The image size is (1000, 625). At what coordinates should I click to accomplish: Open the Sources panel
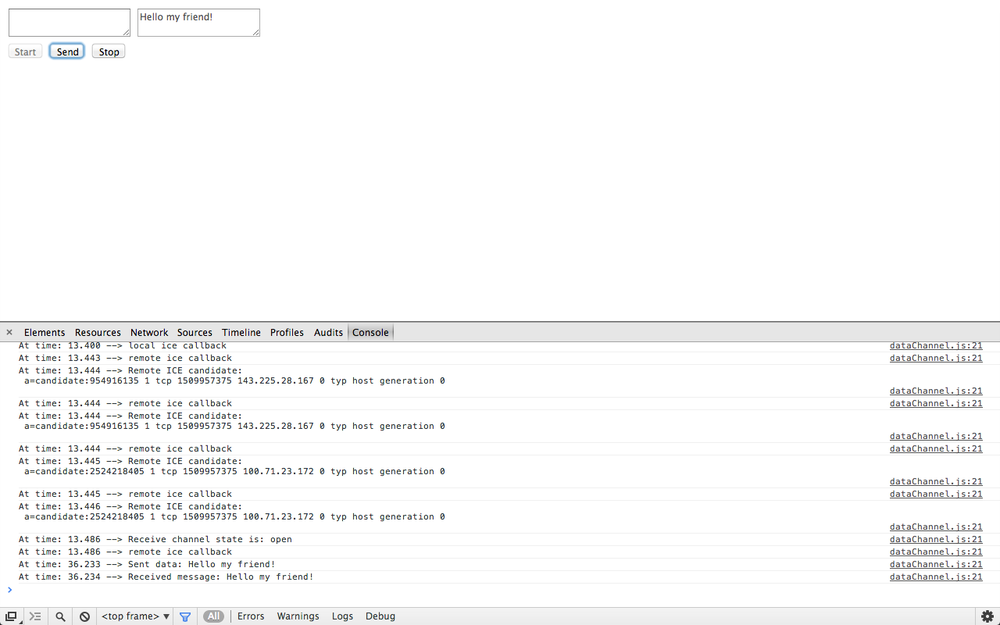(194, 332)
